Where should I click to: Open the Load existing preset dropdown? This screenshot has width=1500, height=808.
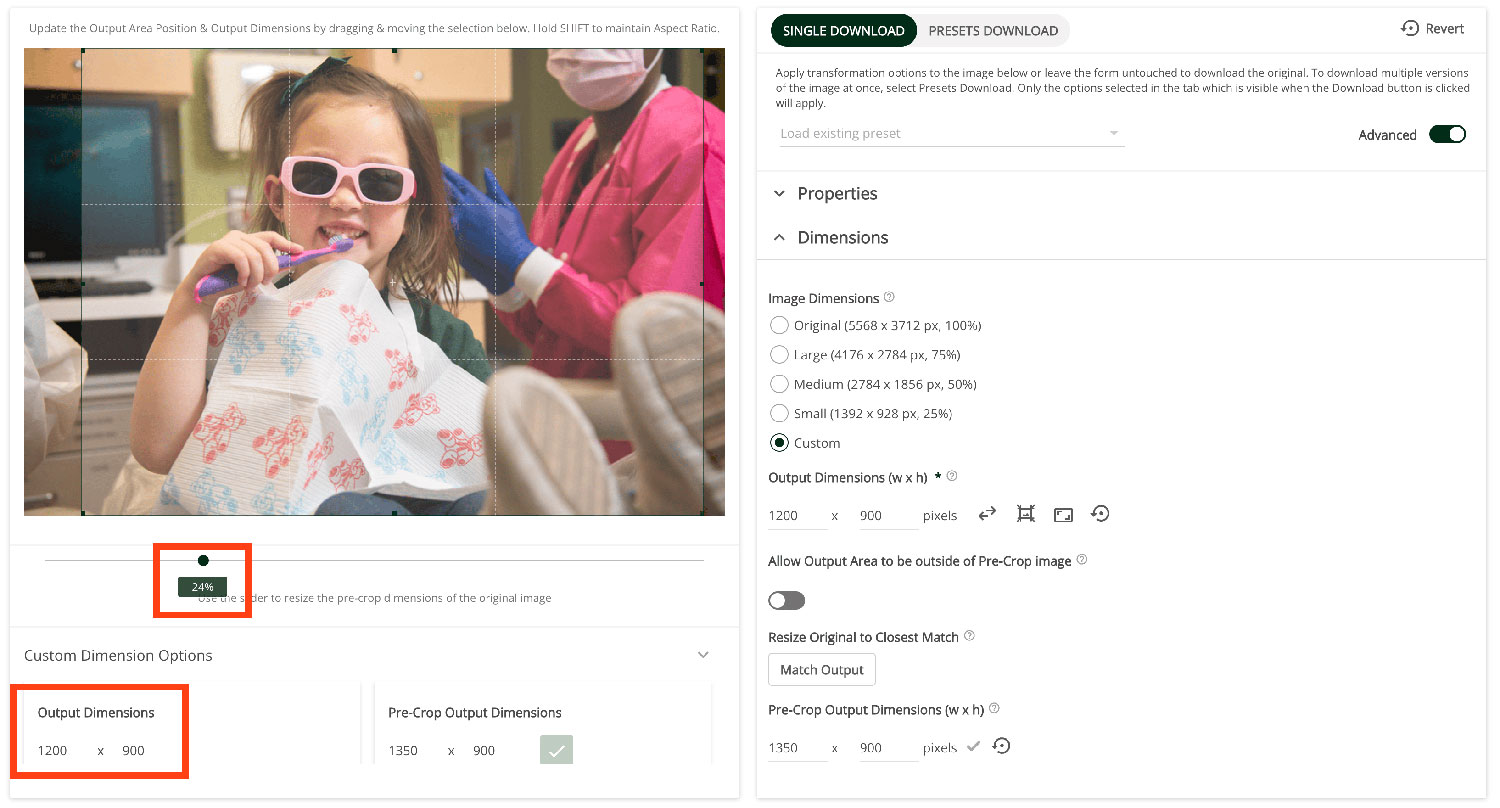[950, 133]
